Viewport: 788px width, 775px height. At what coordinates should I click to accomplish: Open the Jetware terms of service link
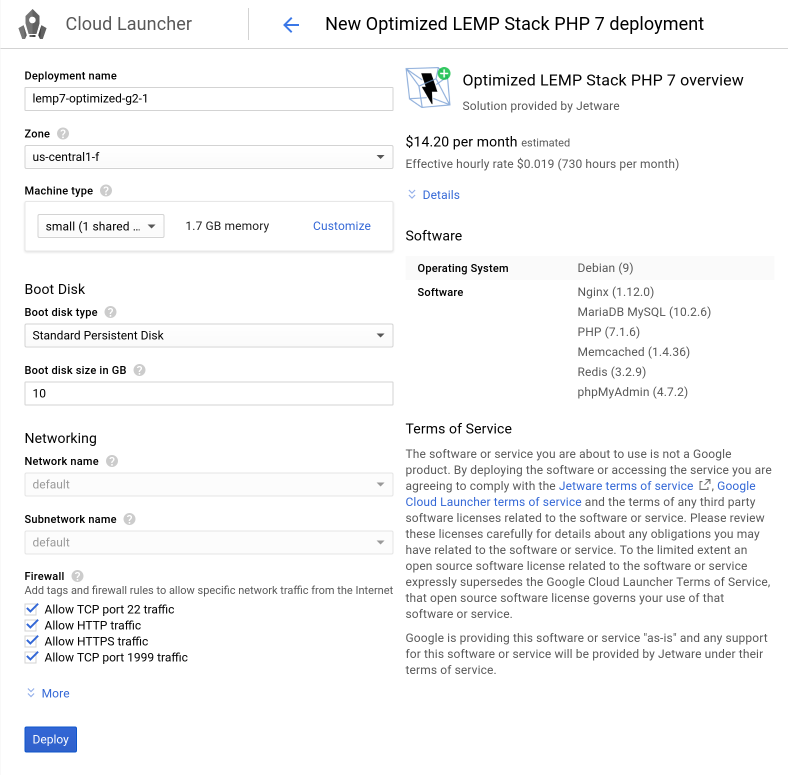pyautogui.click(x=625, y=486)
